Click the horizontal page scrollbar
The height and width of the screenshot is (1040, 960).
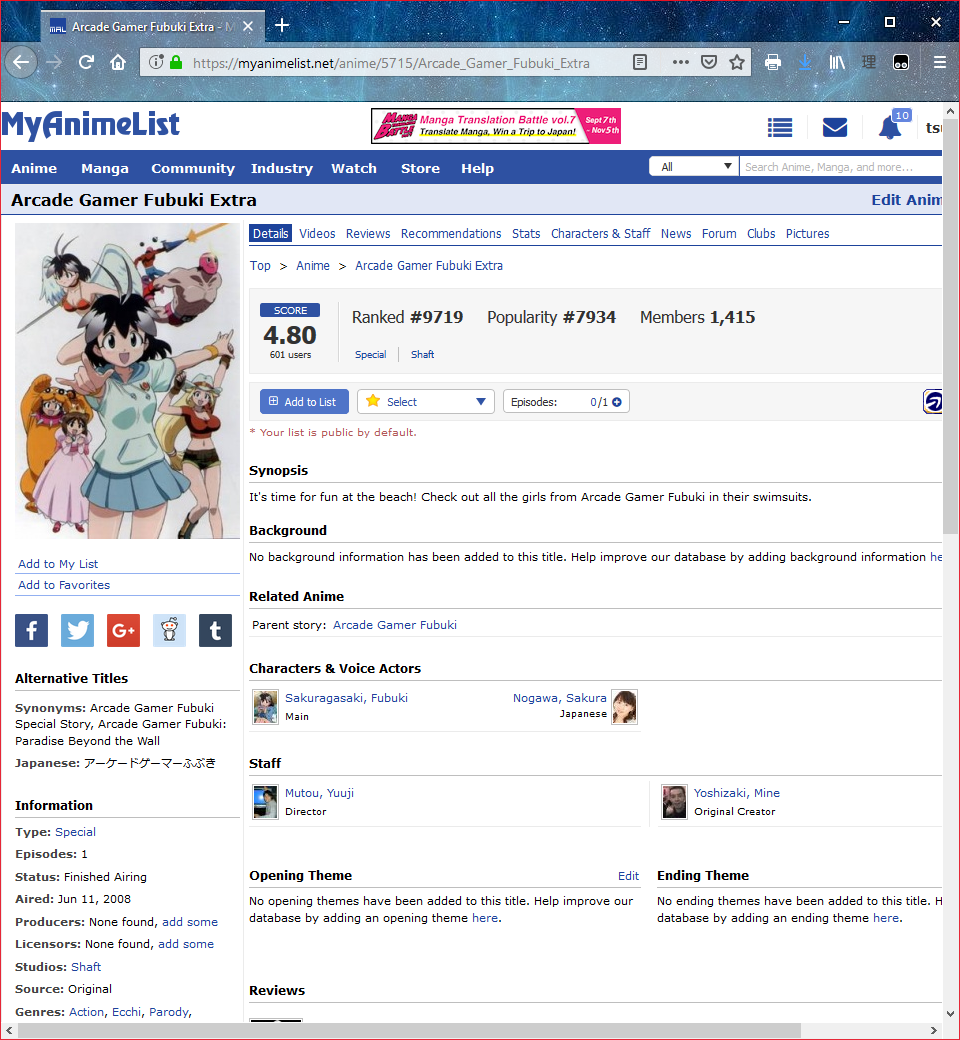[410, 1031]
